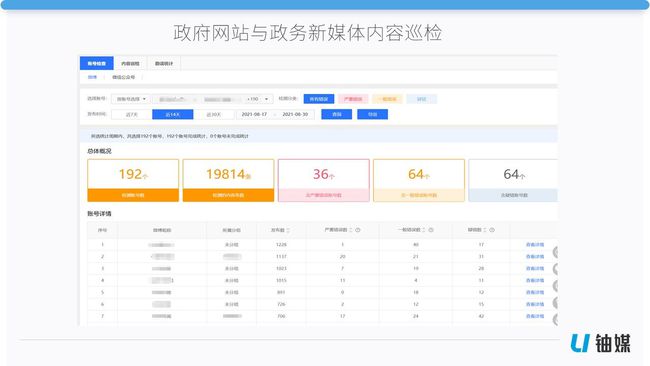Click publish count 1015 in row 4
The height and width of the screenshot is (366, 650).
click(281, 281)
